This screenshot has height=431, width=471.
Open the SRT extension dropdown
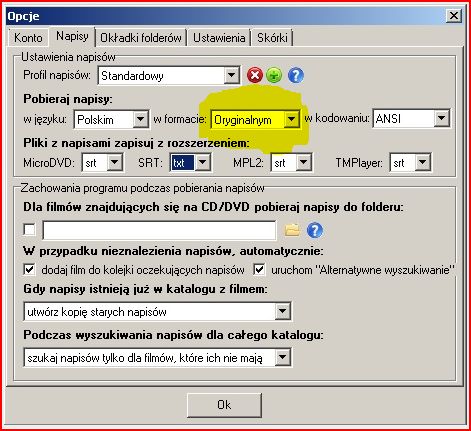coord(202,163)
